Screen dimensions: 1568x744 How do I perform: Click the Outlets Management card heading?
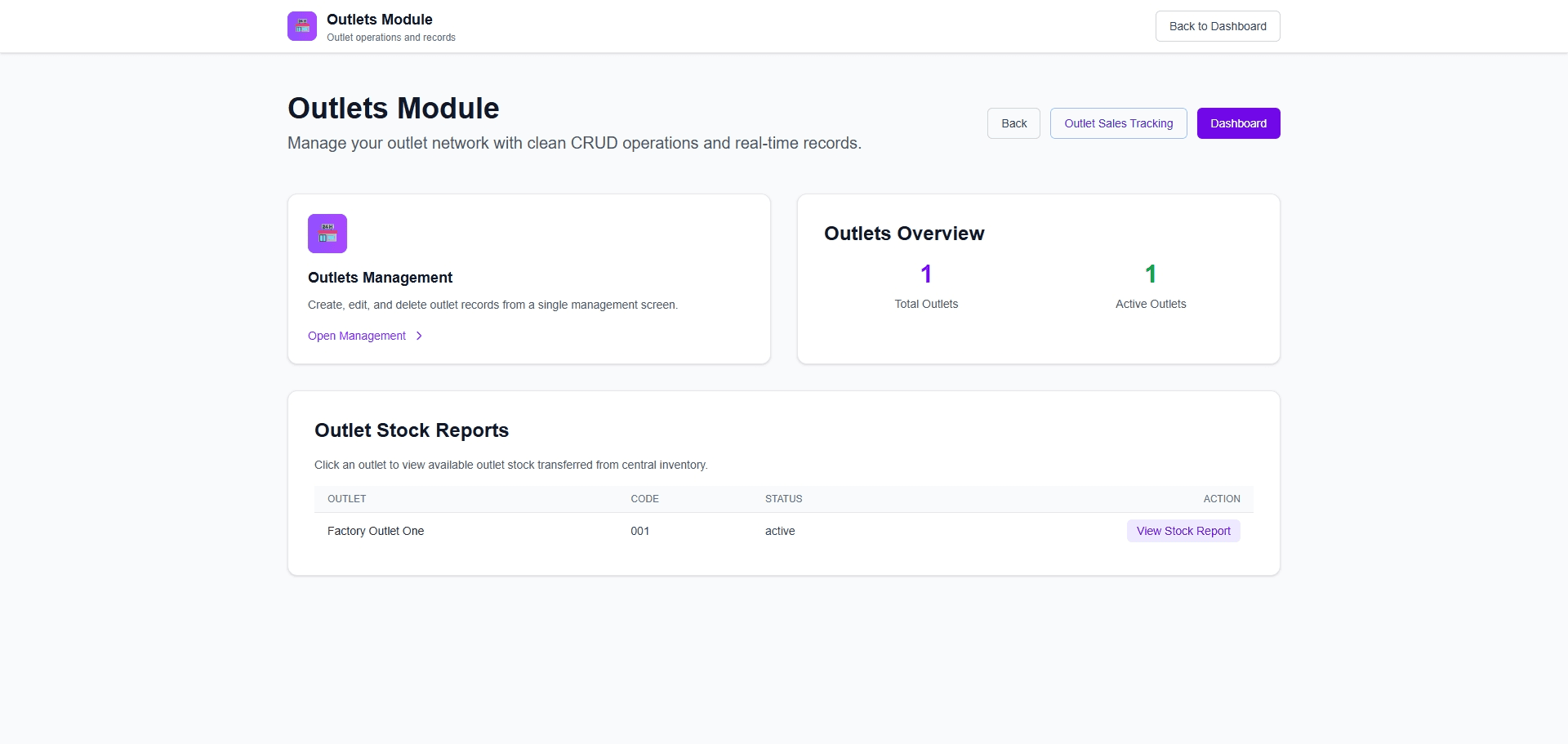(x=380, y=278)
